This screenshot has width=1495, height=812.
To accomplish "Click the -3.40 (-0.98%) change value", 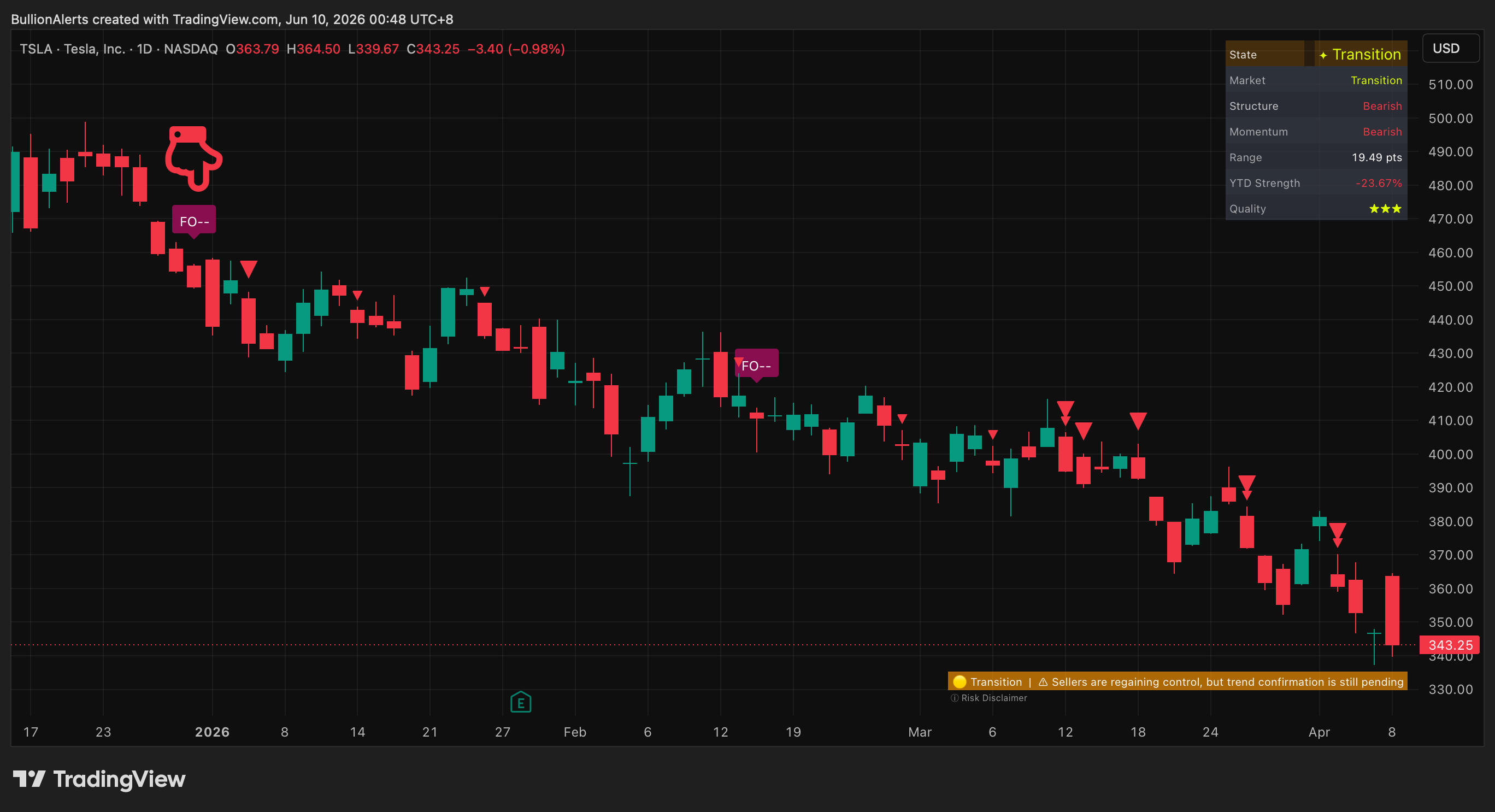I will [x=515, y=49].
